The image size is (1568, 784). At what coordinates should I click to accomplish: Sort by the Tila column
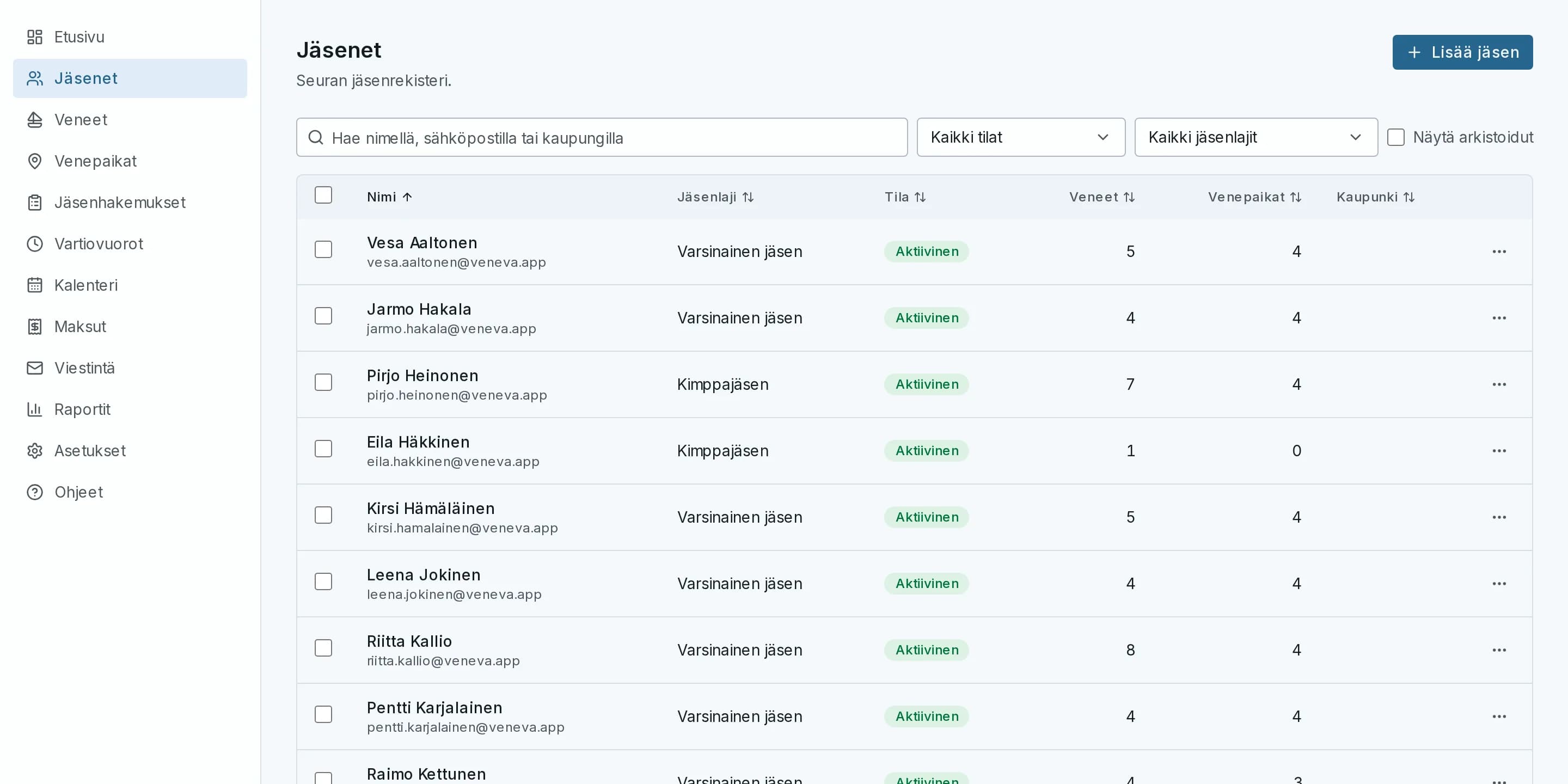point(904,197)
